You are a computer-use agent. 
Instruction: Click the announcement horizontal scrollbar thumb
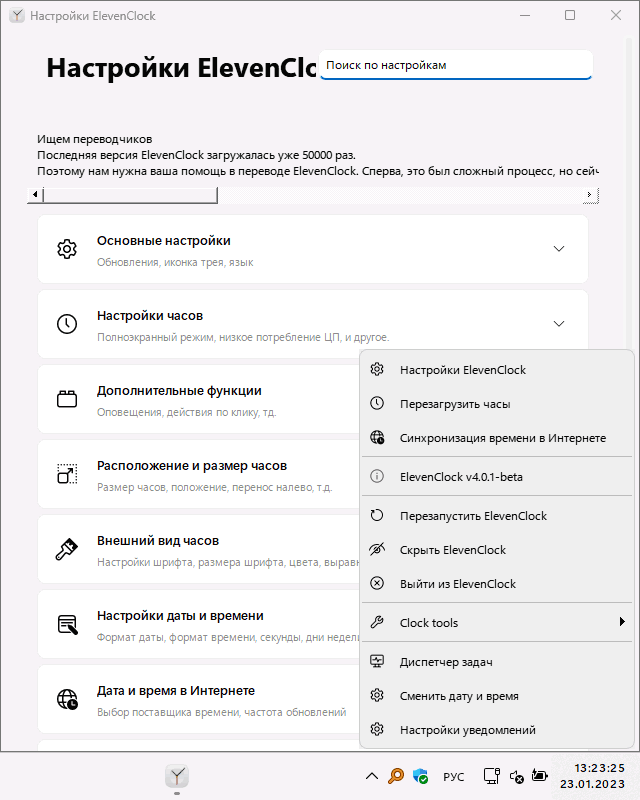(130, 194)
